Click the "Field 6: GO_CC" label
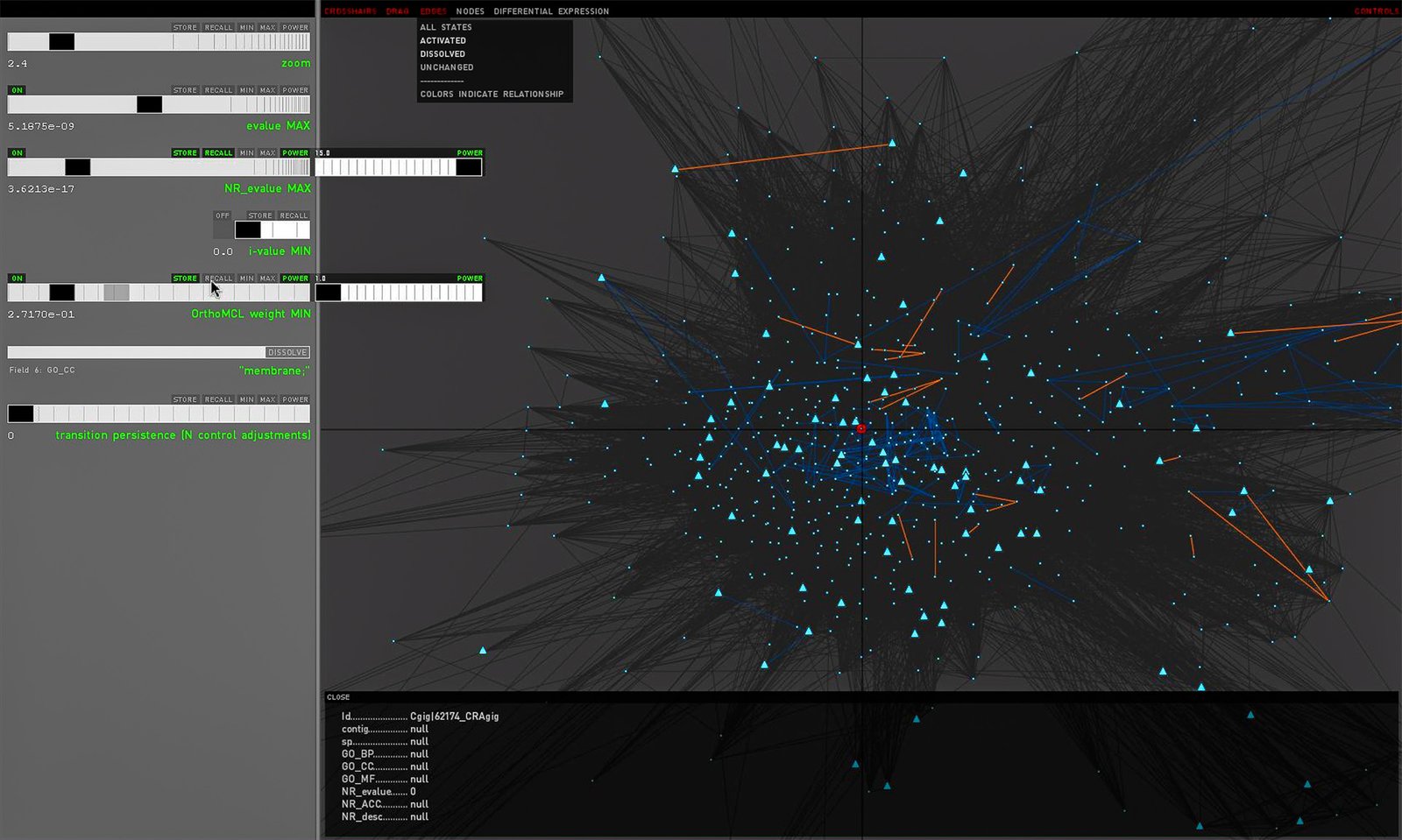 [x=42, y=371]
